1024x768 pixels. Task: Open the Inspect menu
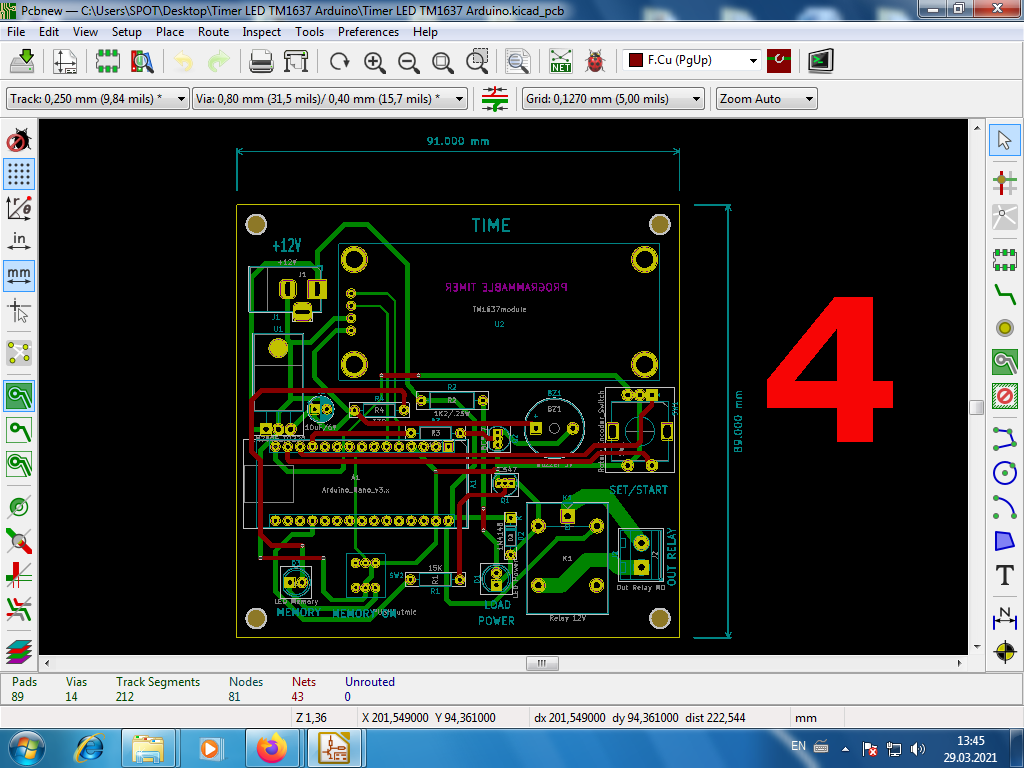[261, 31]
